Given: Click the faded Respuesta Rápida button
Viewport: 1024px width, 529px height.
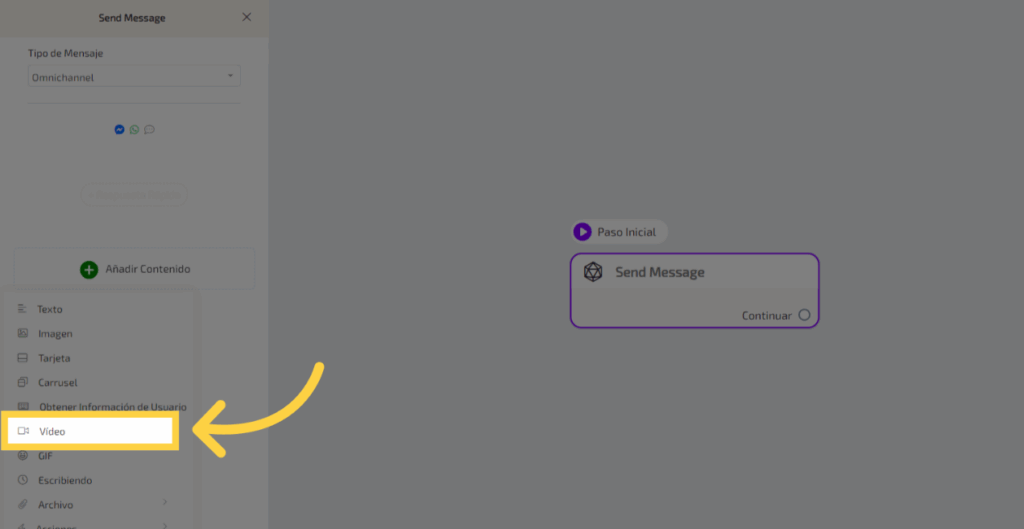Looking at the screenshot, I should [135, 195].
